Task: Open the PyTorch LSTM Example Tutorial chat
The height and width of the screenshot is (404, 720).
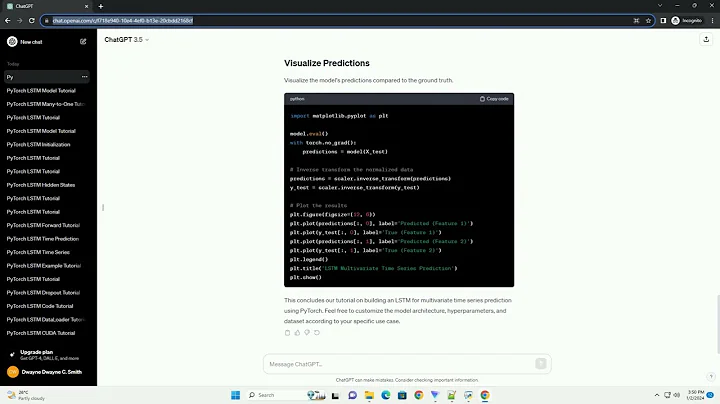Action: [x=46, y=266]
